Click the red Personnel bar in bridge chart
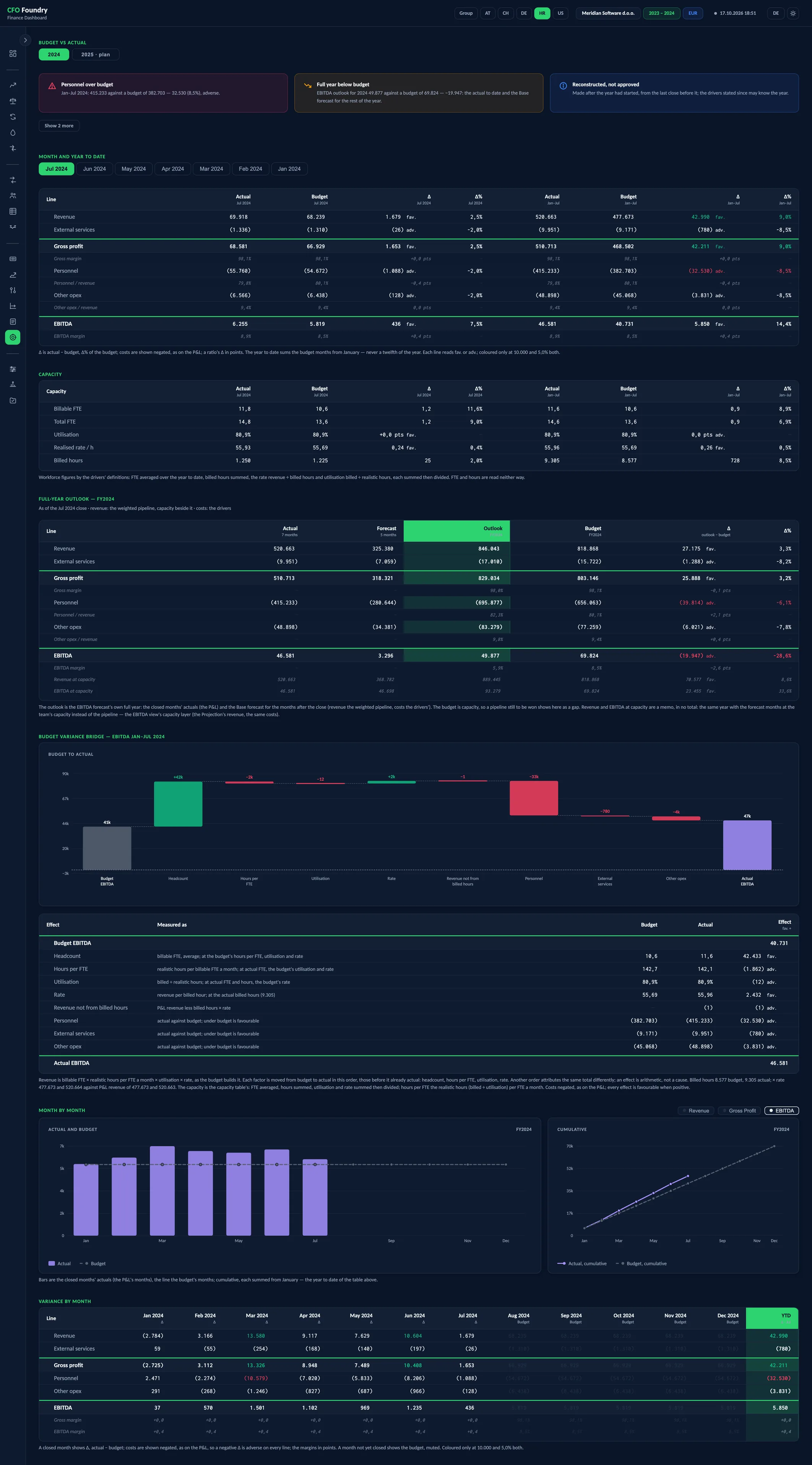812x1465 pixels. pos(534,798)
